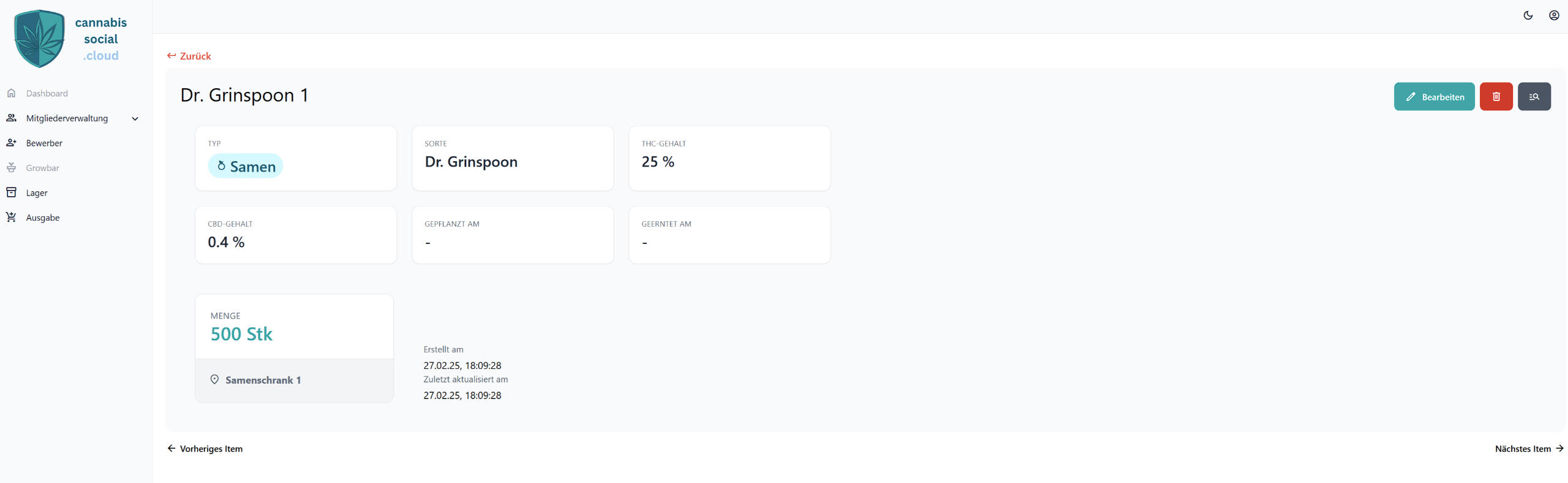Expand the Mitgliederverwaltung chevron
Screen dimensions: 1568x483
pos(135,119)
